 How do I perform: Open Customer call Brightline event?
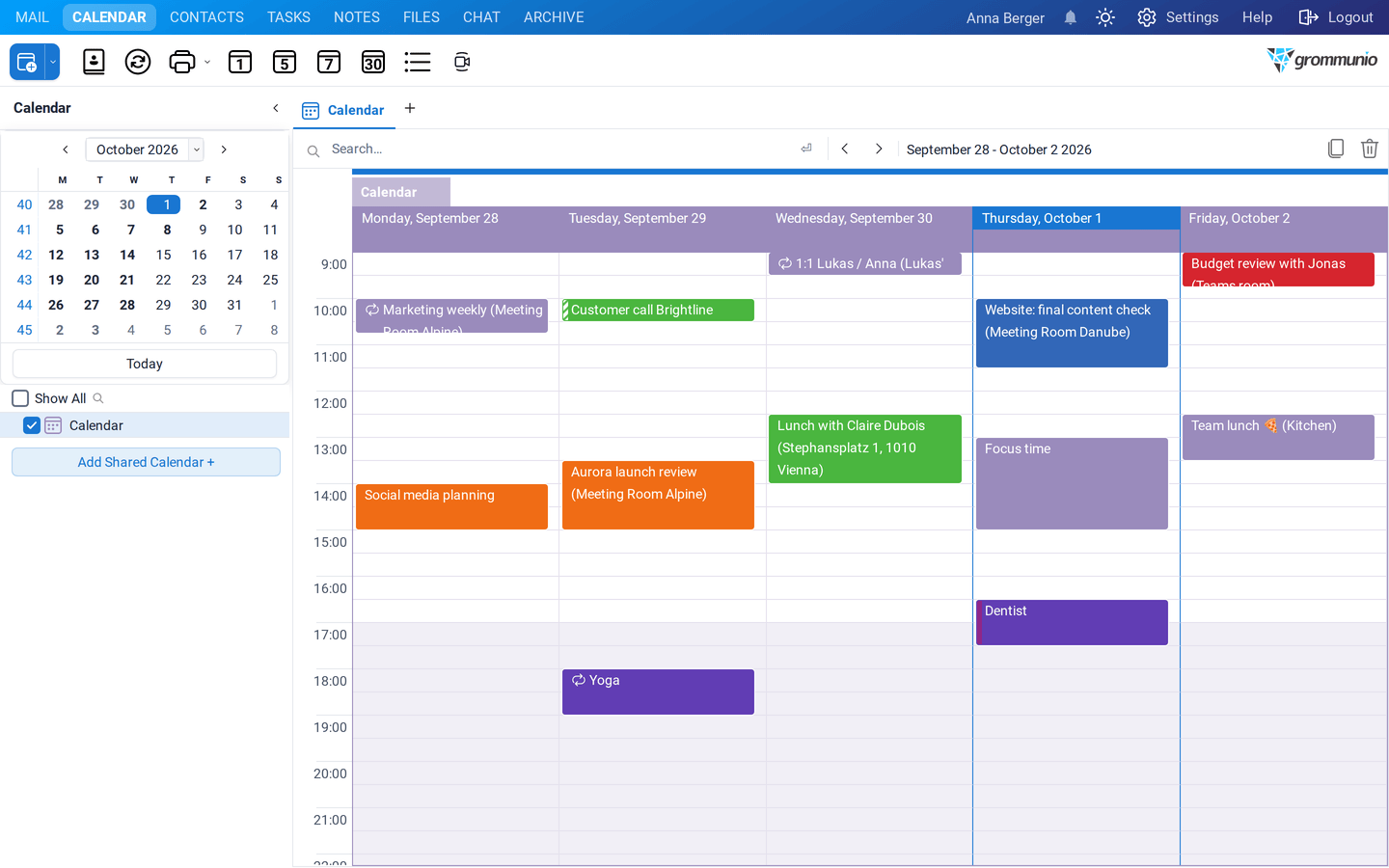658,310
